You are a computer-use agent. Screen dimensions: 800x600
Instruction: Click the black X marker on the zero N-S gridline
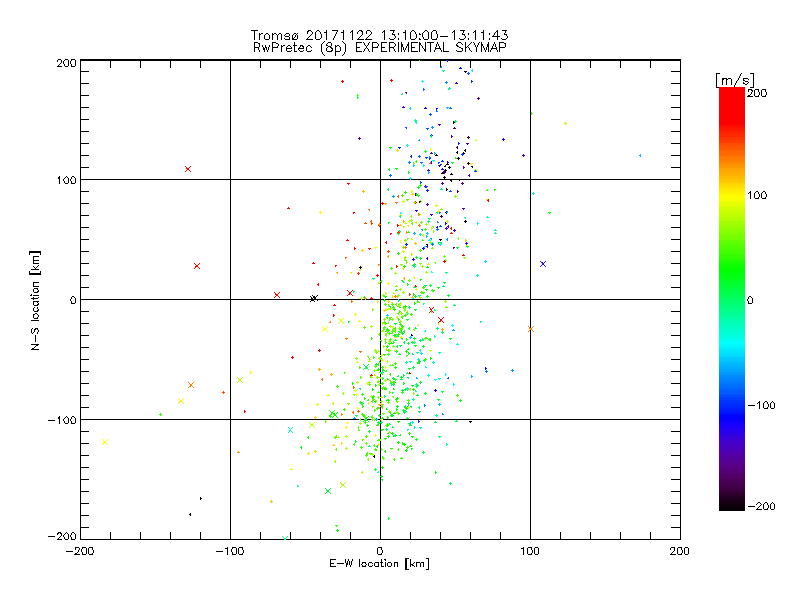(x=314, y=298)
